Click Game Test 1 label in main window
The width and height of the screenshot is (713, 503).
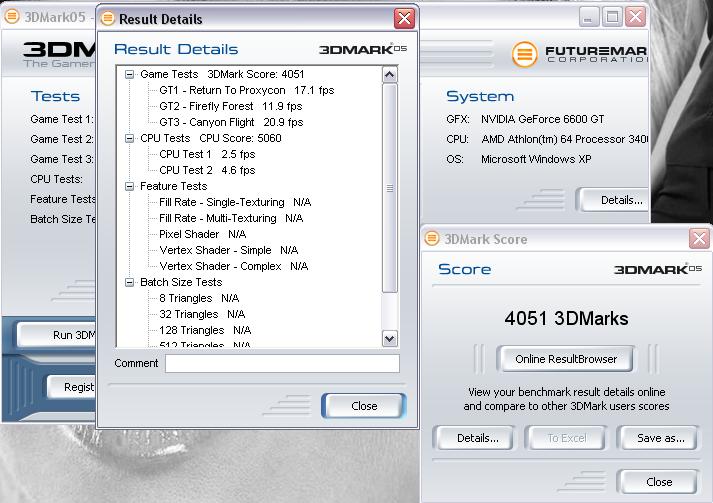coord(62,119)
